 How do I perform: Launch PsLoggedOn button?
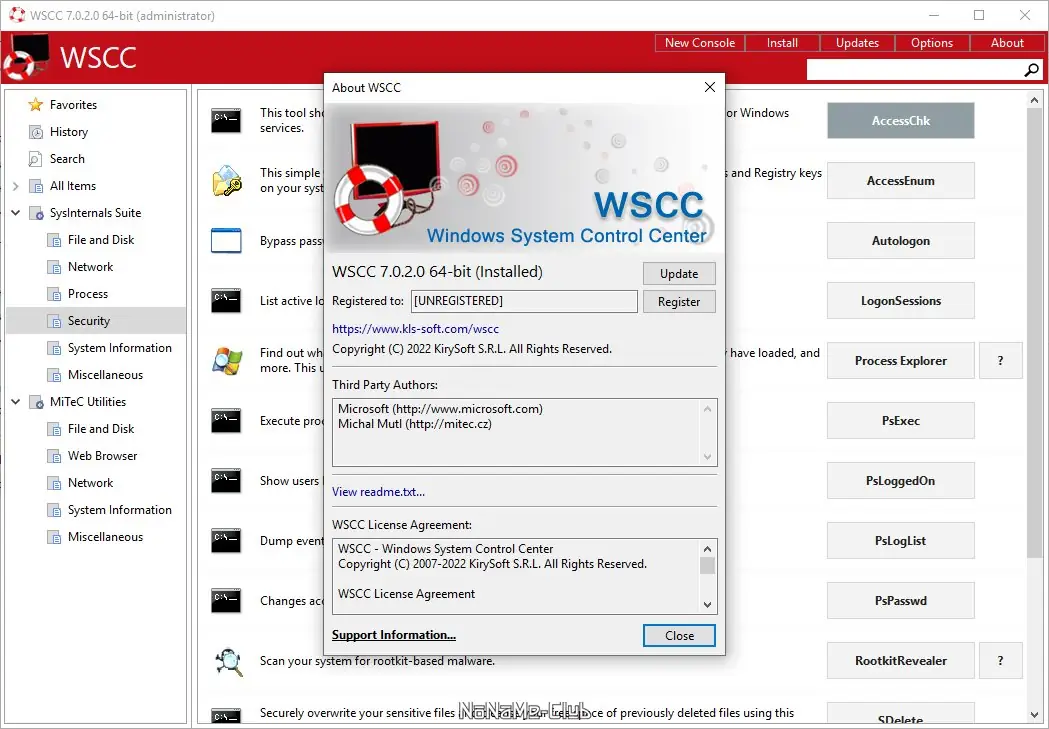[x=900, y=481]
